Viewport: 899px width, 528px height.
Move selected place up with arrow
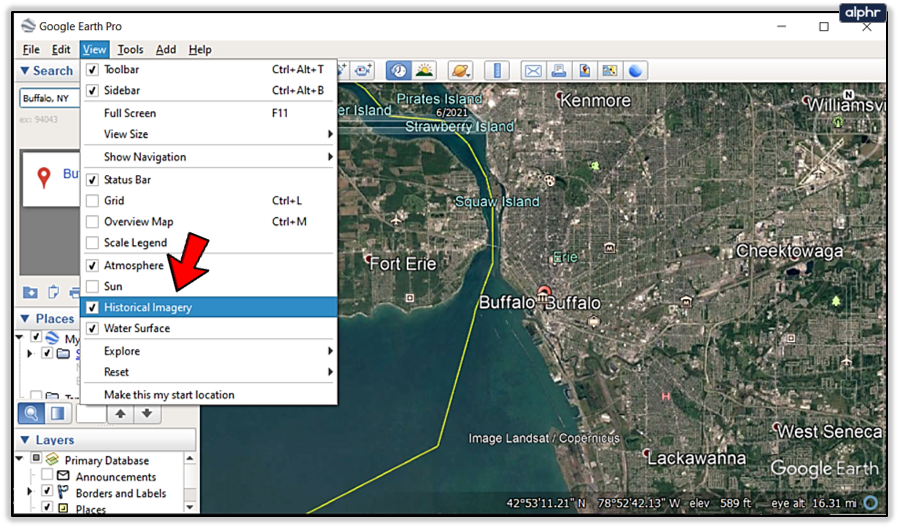(120, 413)
